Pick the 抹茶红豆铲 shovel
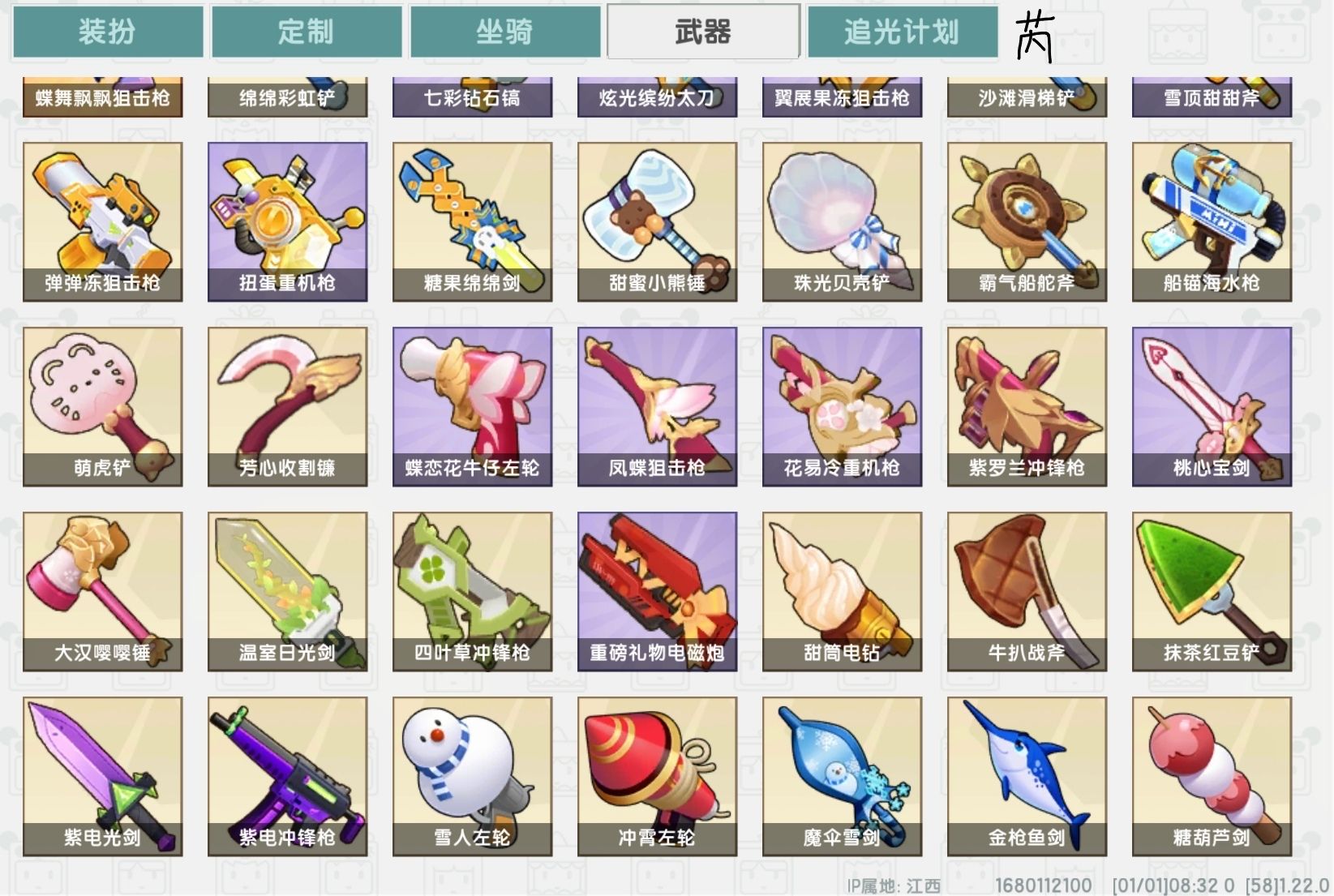The image size is (1334, 896). [x=1212, y=592]
